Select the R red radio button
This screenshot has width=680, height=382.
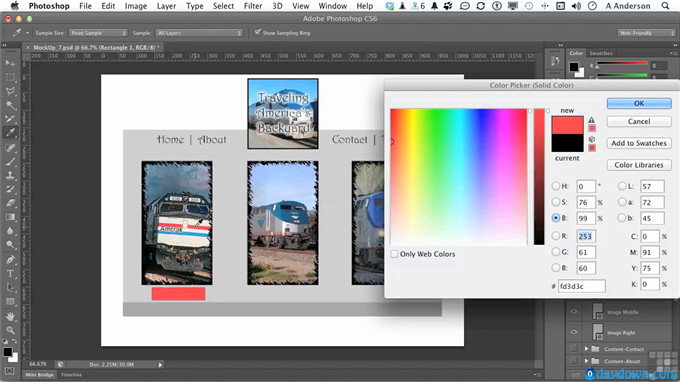point(556,236)
